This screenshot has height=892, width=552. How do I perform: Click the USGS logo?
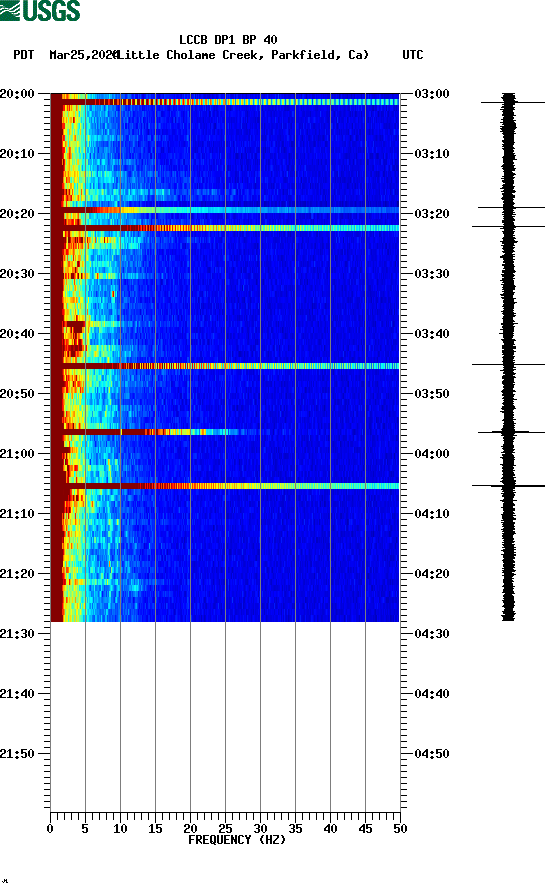pyautogui.click(x=40, y=11)
